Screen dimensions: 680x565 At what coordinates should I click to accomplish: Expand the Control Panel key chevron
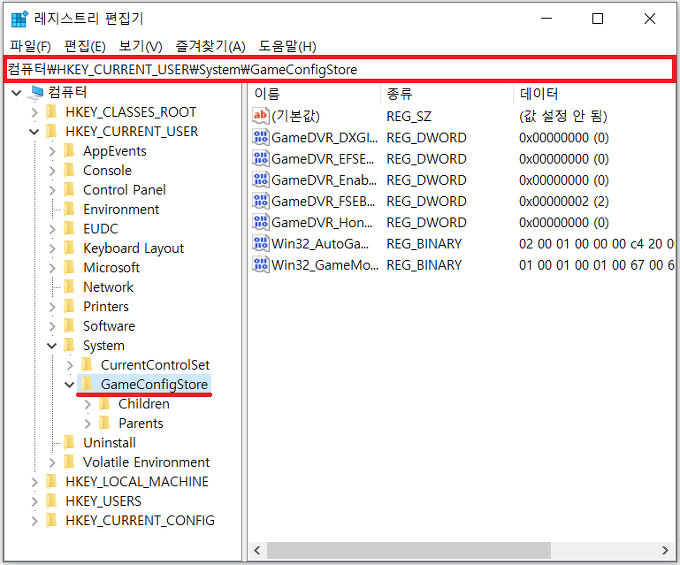tap(52, 190)
